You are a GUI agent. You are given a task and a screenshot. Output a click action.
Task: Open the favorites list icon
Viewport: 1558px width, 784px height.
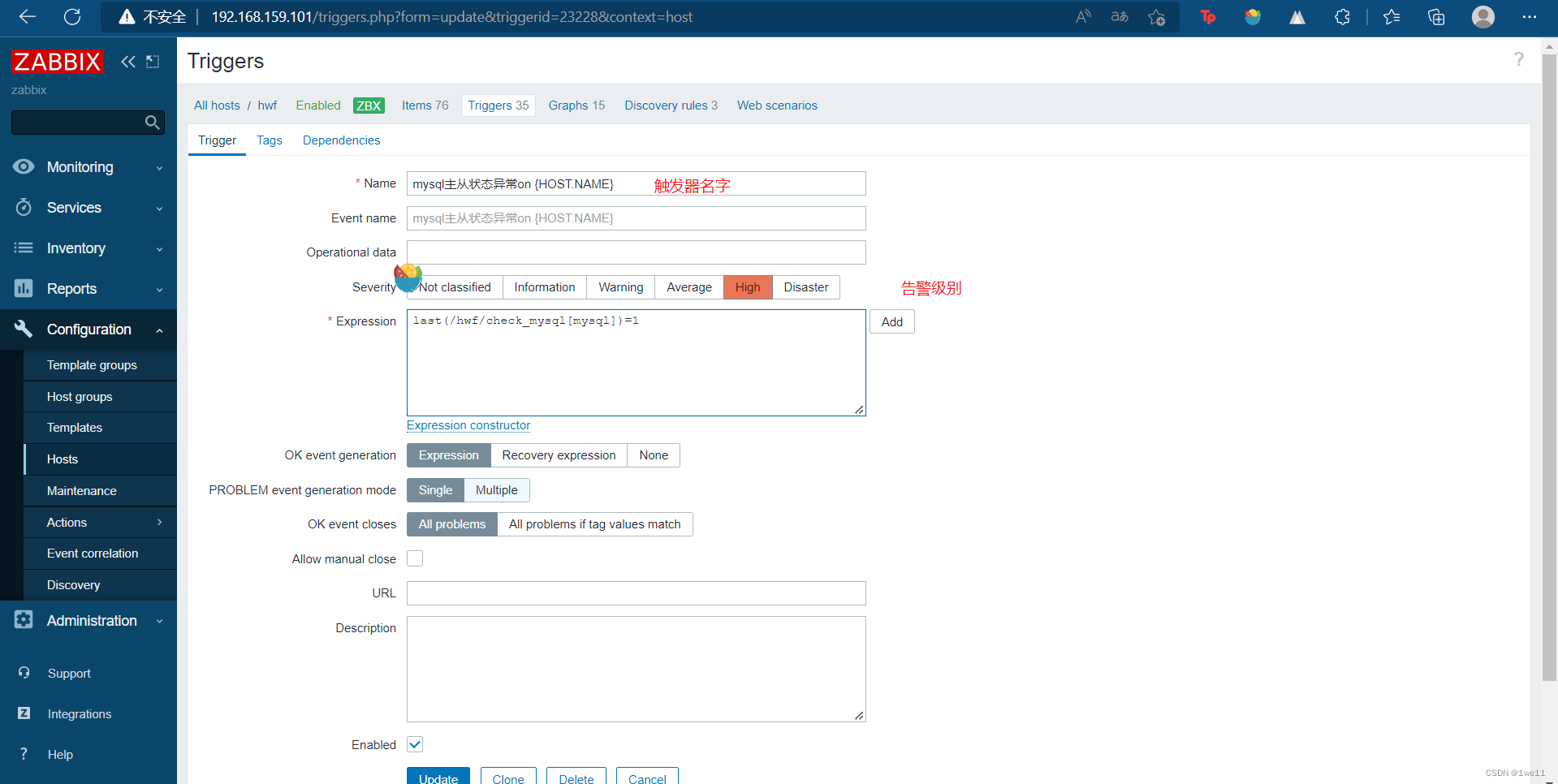[x=1392, y=17]
